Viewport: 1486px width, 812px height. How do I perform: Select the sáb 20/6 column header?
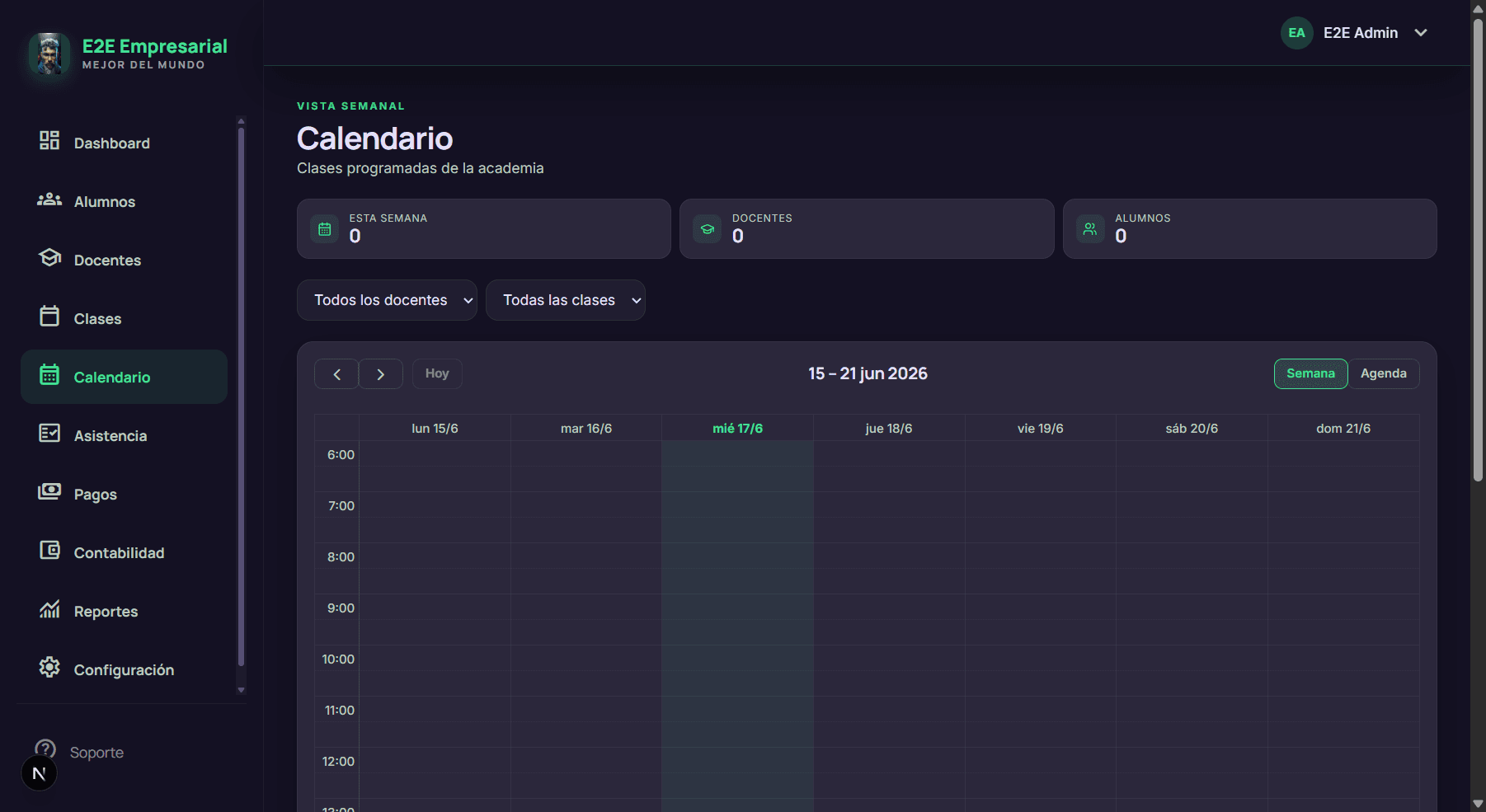point(1192,429)
